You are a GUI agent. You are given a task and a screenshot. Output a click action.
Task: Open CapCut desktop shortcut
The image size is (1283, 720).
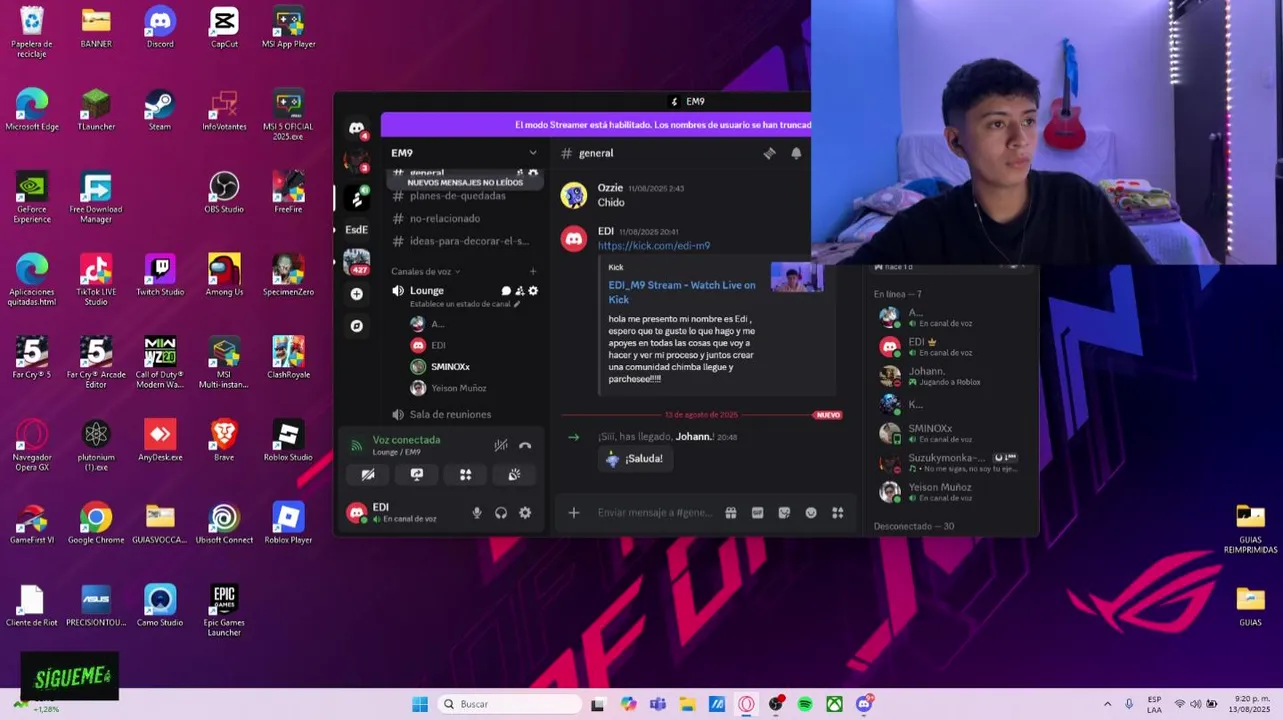coord(224,28)
